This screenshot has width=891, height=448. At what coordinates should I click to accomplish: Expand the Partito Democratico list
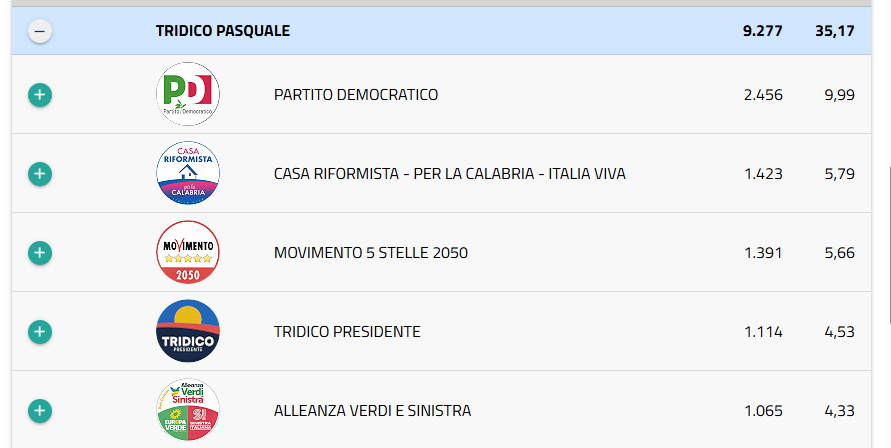(39, 95)
